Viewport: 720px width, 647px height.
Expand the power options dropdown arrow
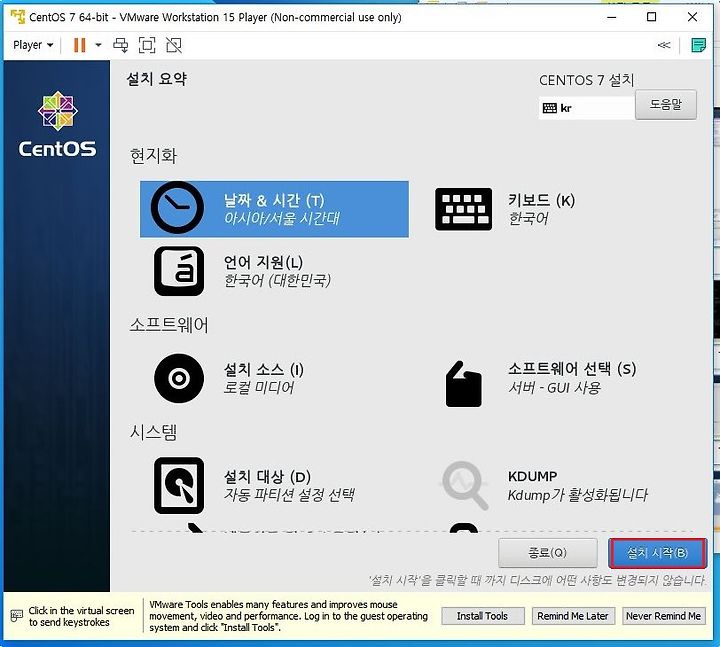pos(98,45)
